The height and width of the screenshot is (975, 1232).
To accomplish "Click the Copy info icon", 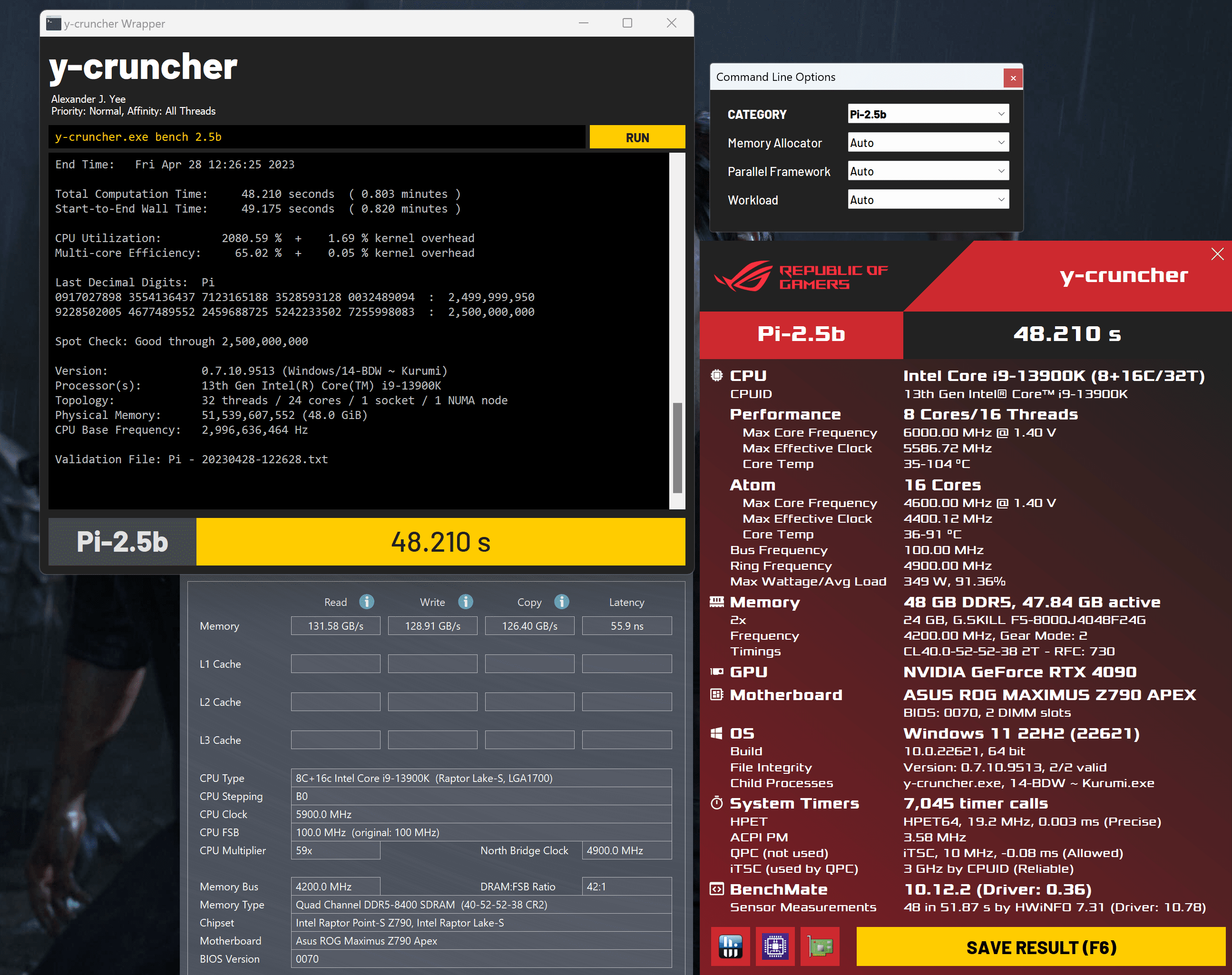I will [562, 602].
